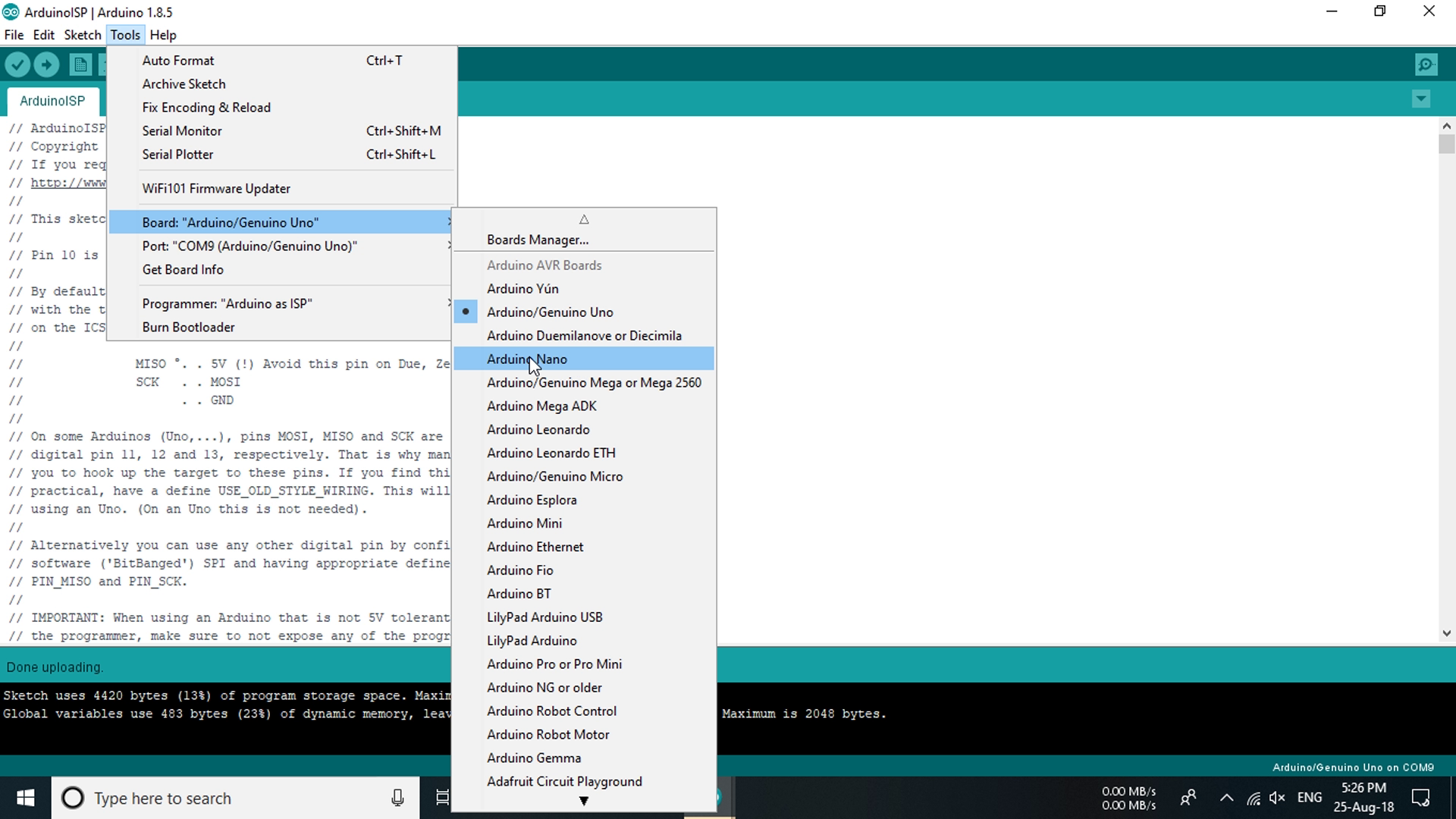Toggle the Wi-Fi network tray icon
The image size is (1456, 819).
point(1252,798)
